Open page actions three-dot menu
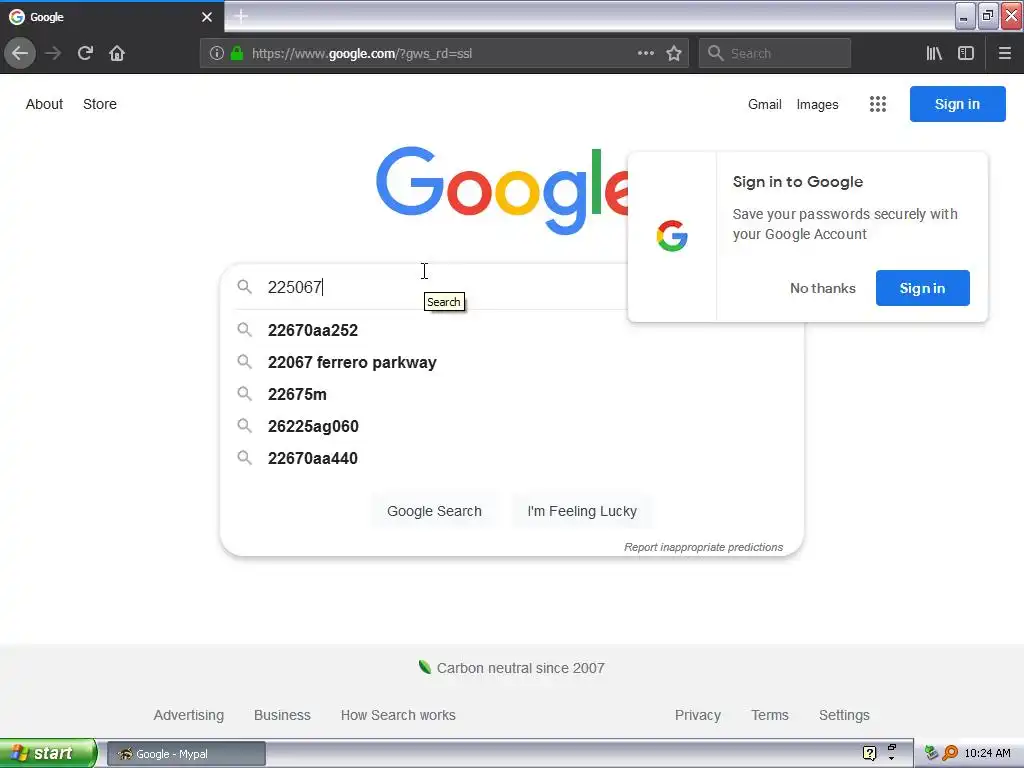This screenshot has height=768, width=1024. 646,54
